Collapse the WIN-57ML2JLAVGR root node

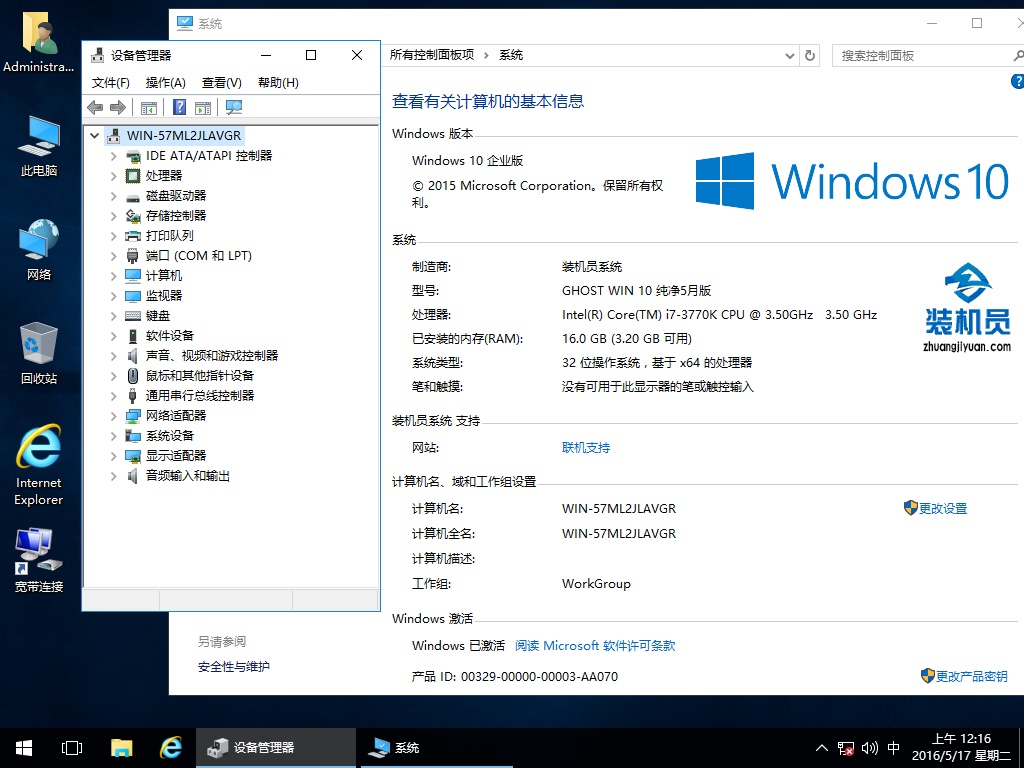[x=94, y=136]
